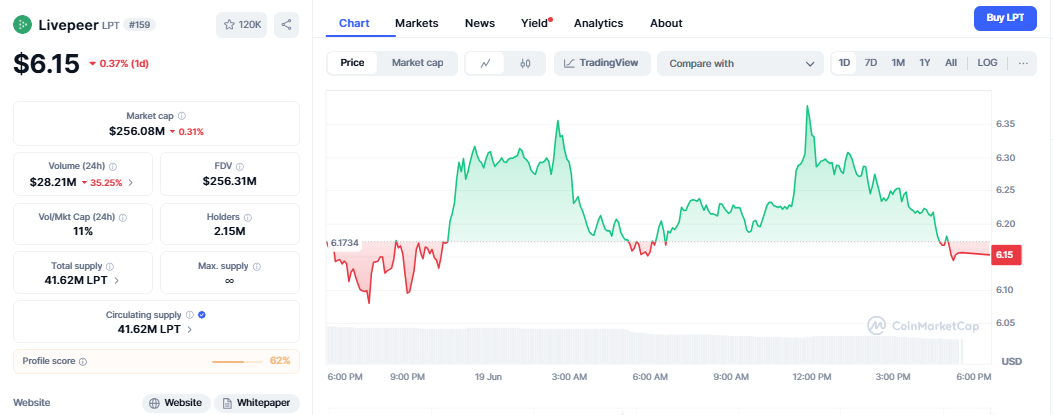Image resolution: width=1053 pixels, height=415 pixels.
Task: Click the Holders info icon
Action: (248, 218)
